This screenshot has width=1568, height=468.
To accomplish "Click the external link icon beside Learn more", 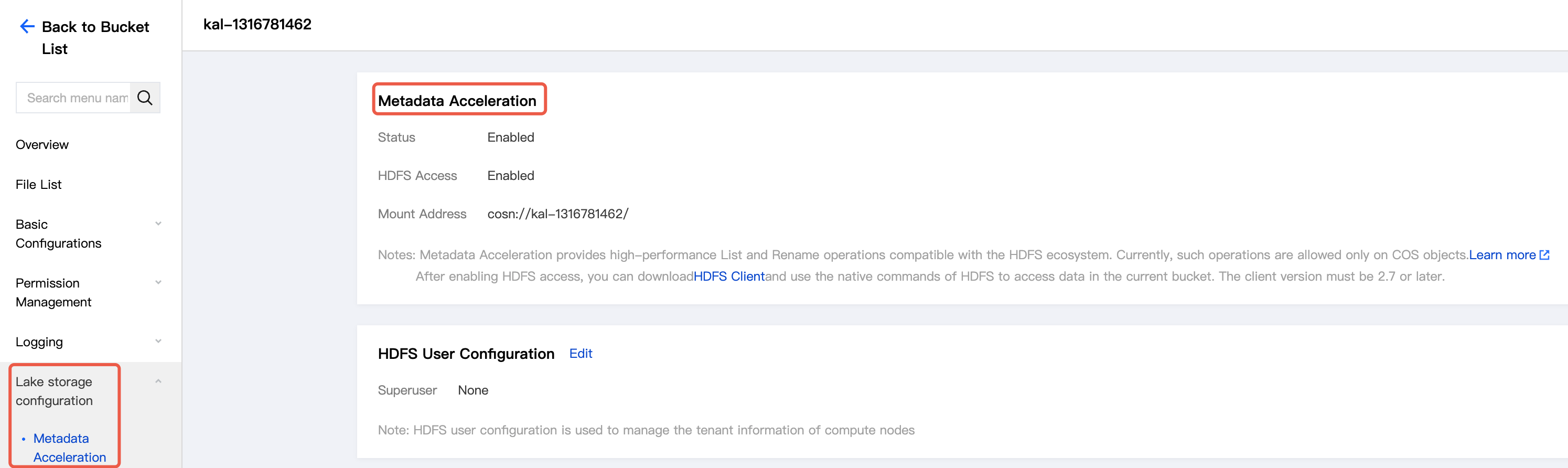I will coord(1544,254).
